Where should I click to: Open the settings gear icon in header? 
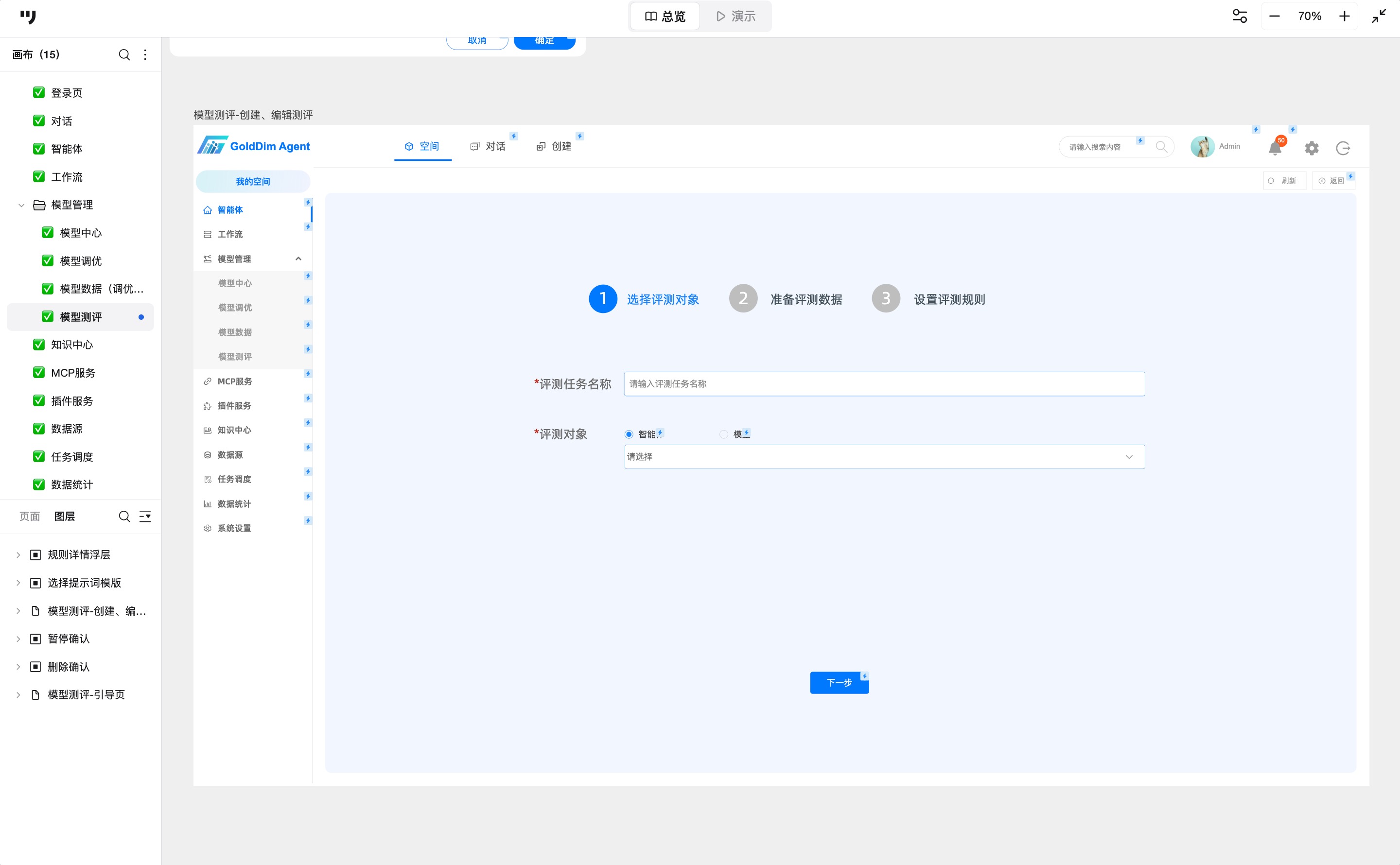click(x=1312, y=148)
